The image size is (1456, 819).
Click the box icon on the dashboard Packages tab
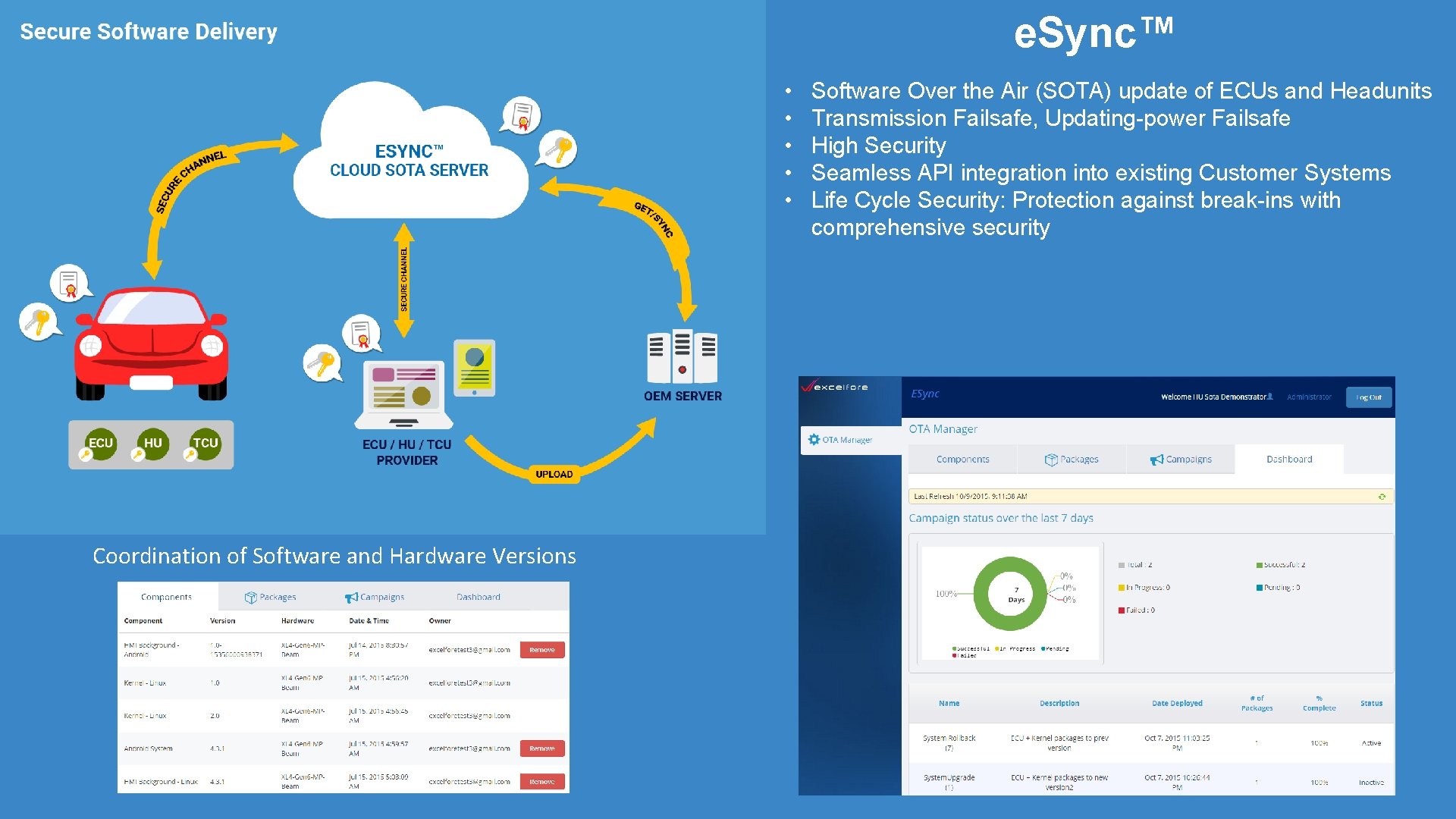tap(1051, 460)
